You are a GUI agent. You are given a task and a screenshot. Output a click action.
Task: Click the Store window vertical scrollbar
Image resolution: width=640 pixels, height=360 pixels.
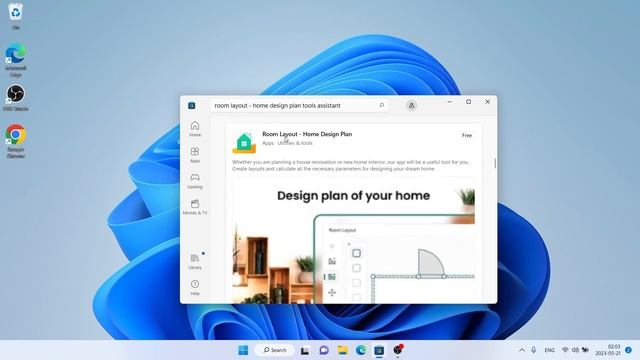(495, 163)
